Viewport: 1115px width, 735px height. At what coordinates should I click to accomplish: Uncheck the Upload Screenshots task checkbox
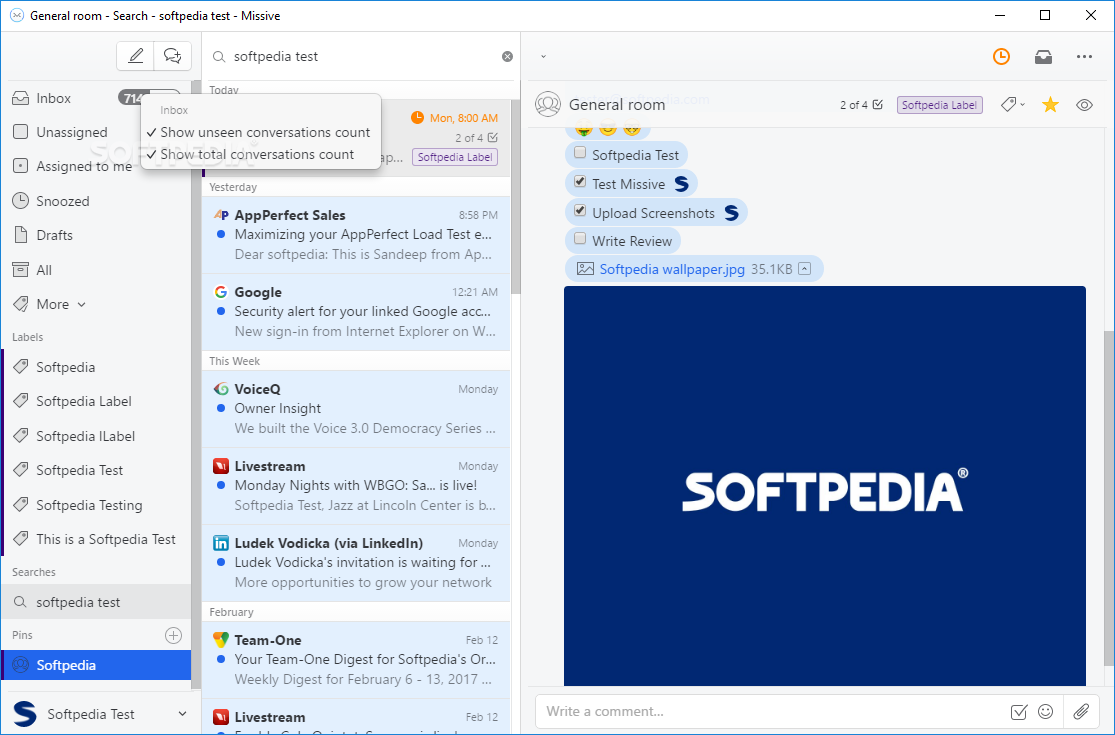580,211
